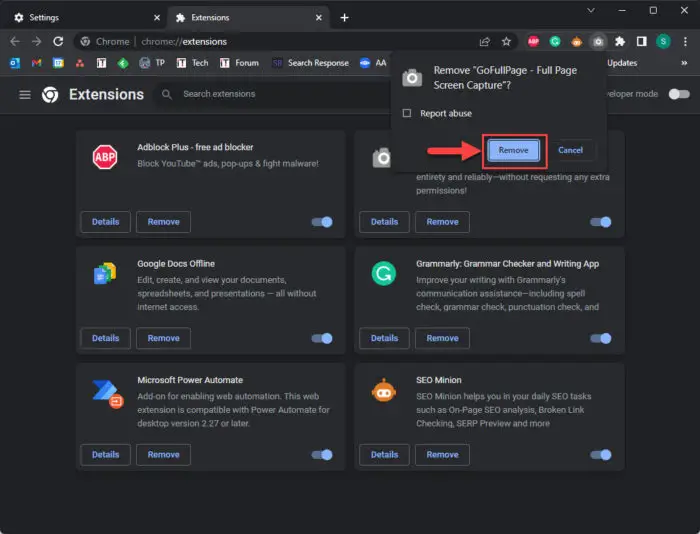Show more bookmarks via the overflow chevron
700x534 pixels.
point(684,63)
